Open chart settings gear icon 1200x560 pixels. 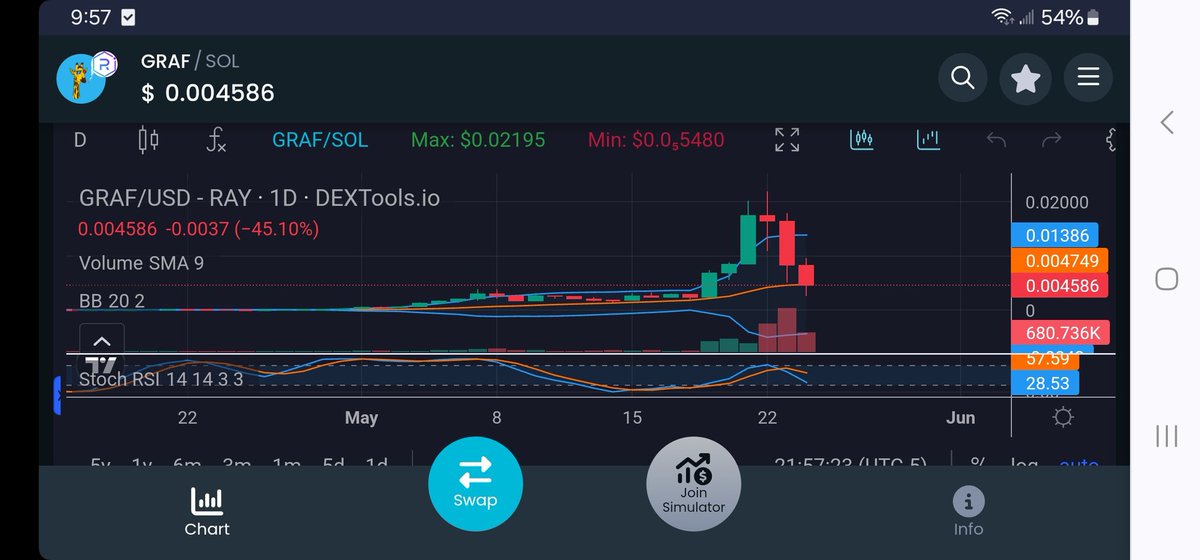pos(1063,417)
